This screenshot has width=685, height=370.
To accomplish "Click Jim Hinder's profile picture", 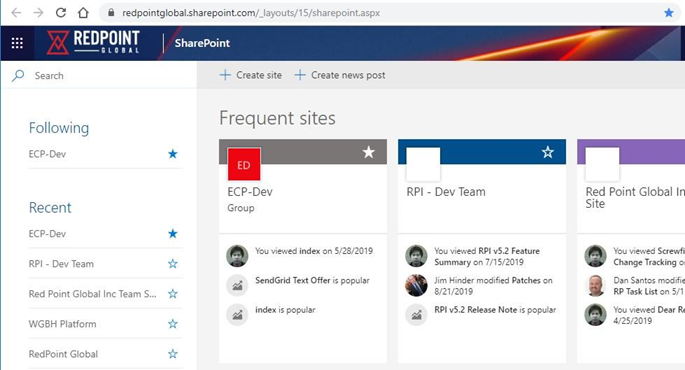I will [416, 286].
